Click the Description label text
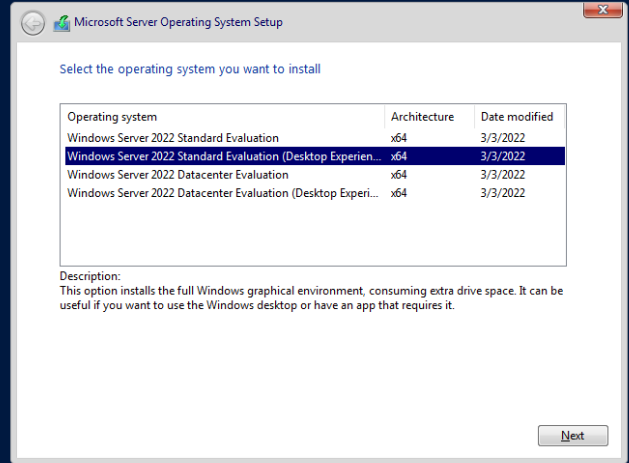 point(90,276)
